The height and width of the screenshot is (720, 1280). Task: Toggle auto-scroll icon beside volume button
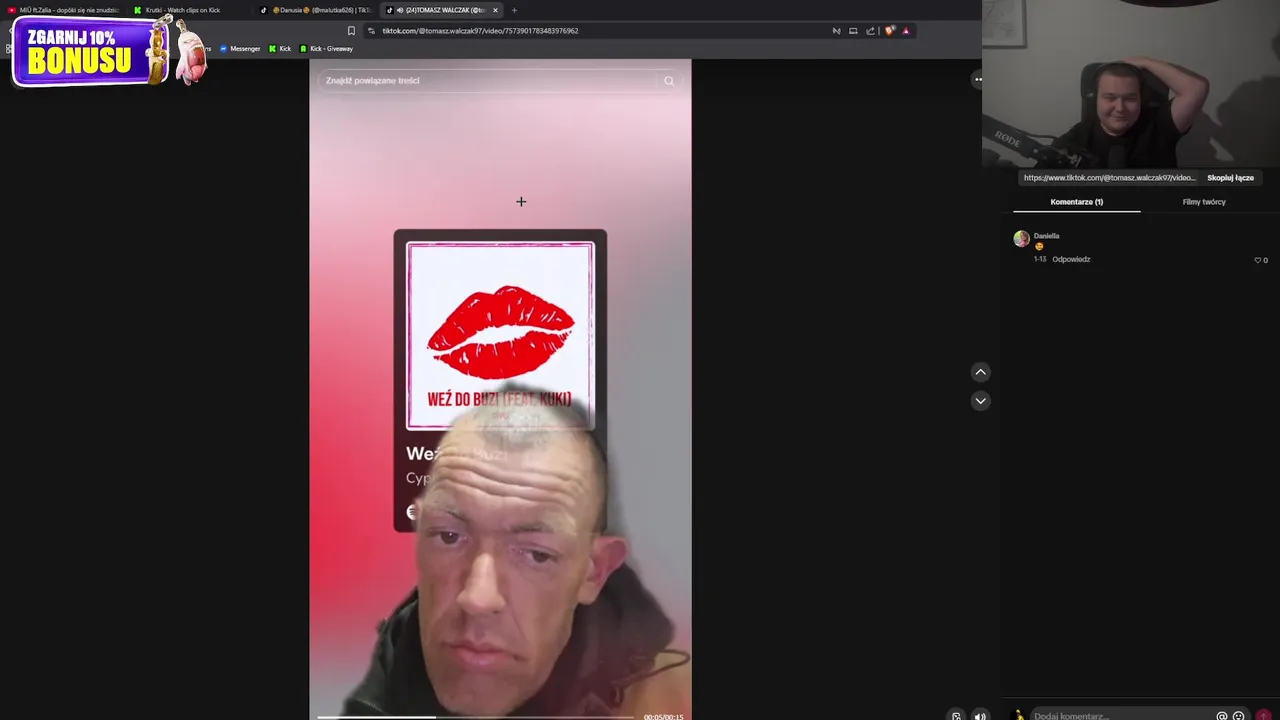point(956,716)
